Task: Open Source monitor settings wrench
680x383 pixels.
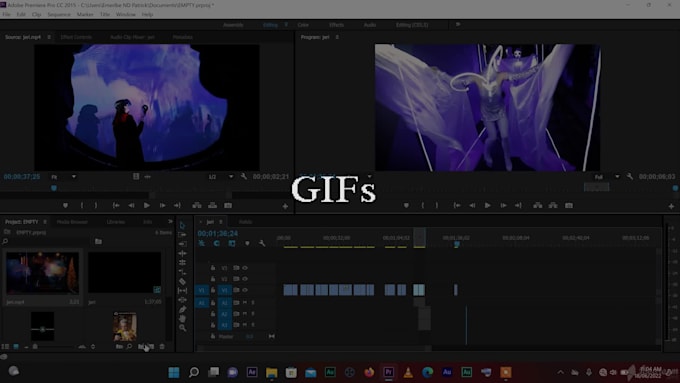Action: point(244,177)
